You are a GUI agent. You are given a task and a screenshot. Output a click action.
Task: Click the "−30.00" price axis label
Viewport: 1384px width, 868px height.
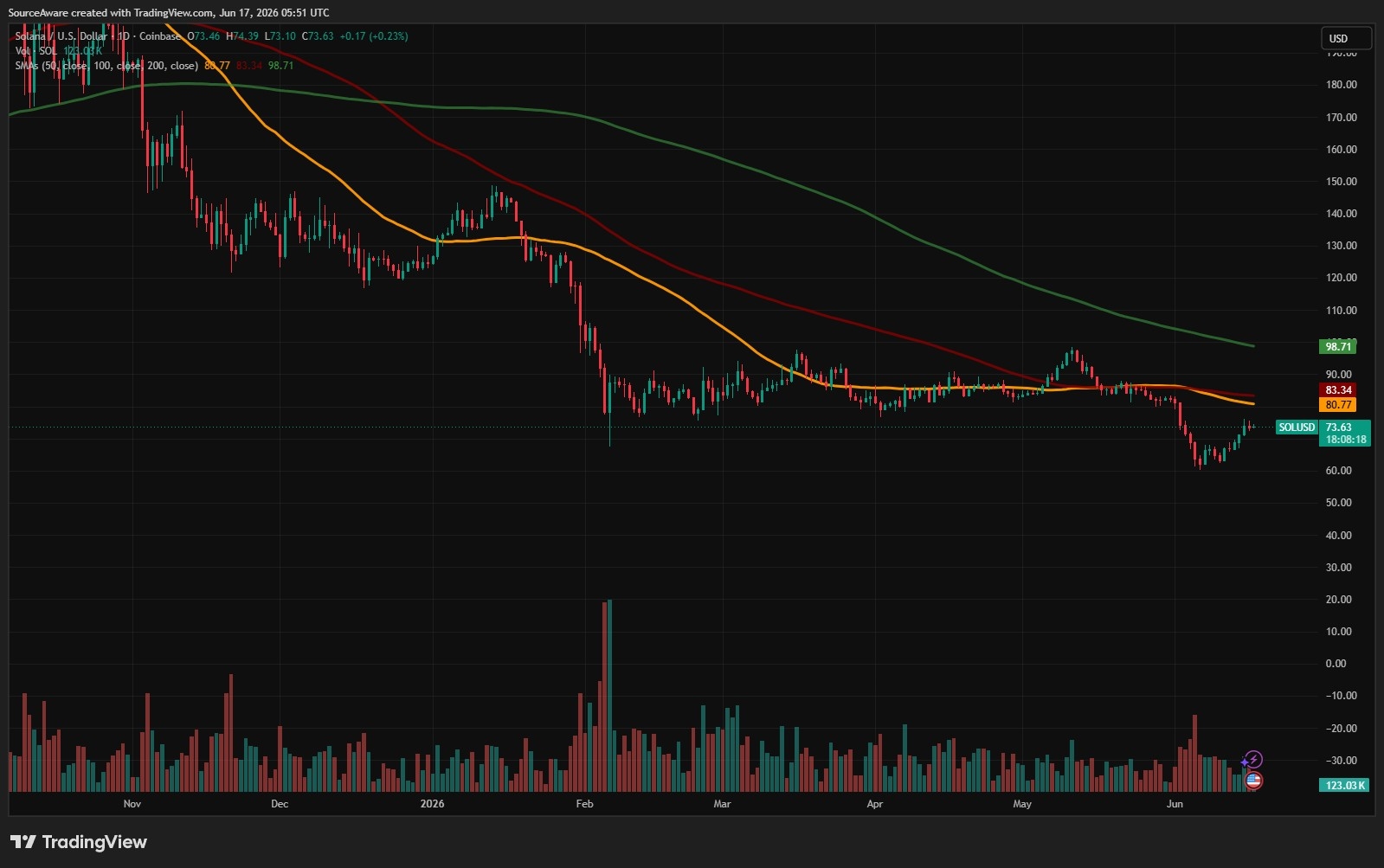[x=1341, y=761]
